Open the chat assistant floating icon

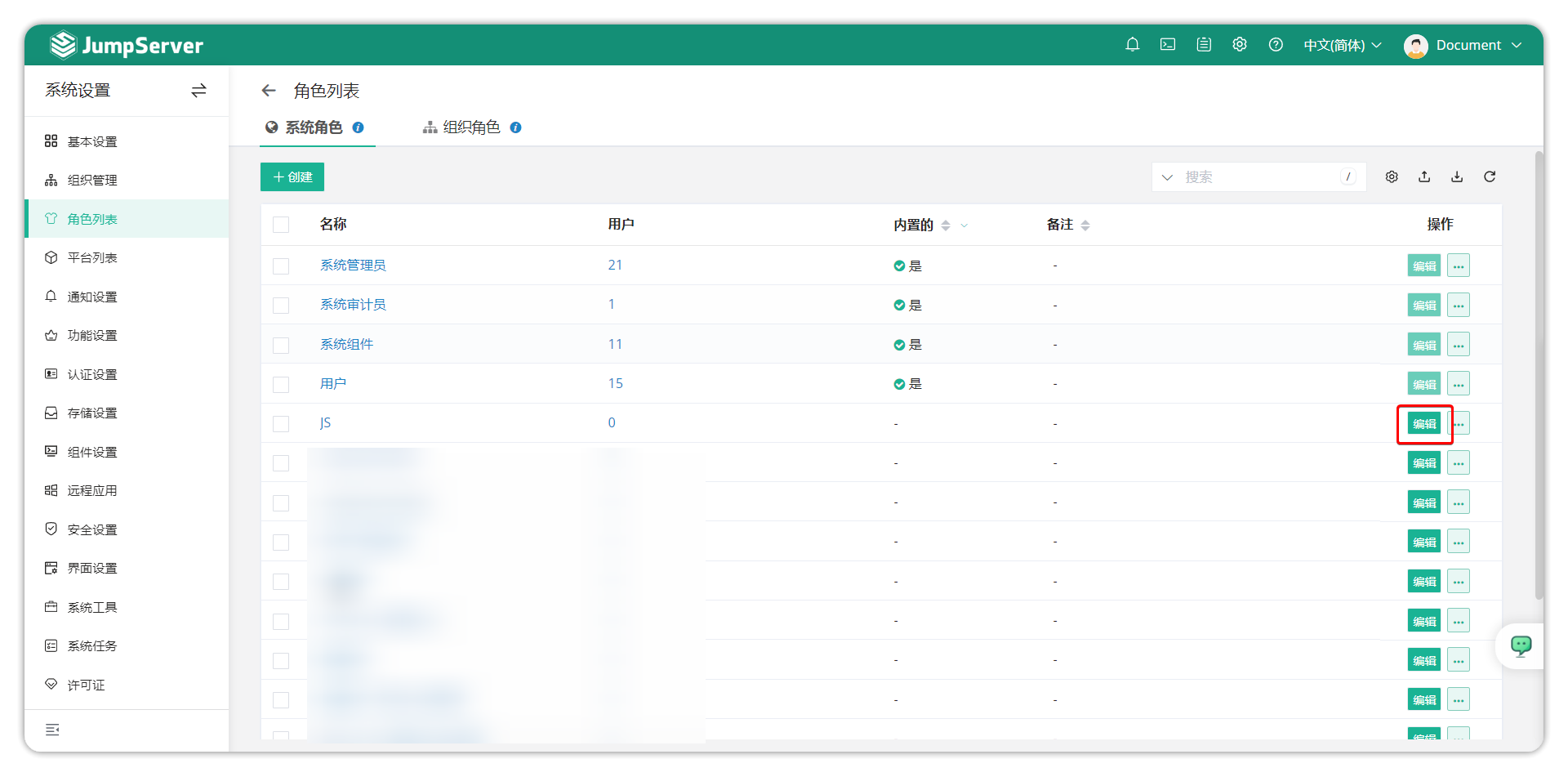click(1521, 646)
